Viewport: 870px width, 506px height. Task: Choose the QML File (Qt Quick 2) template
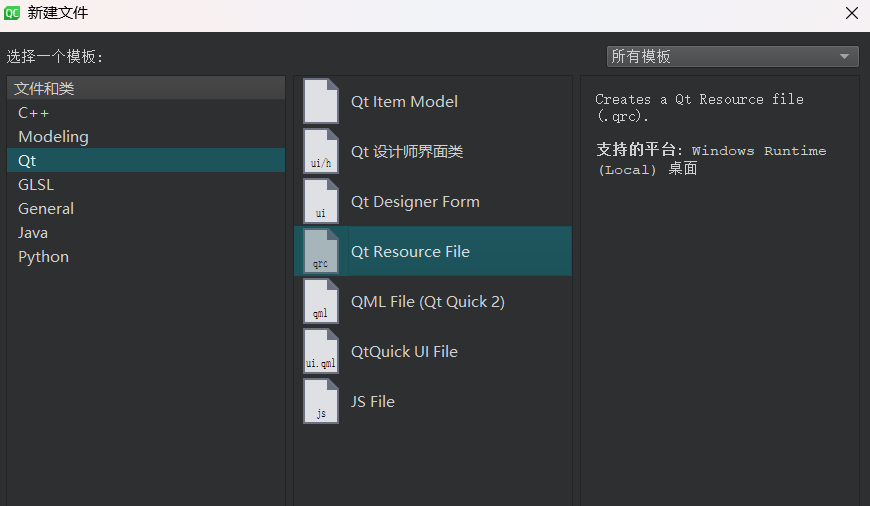point(433,301)
